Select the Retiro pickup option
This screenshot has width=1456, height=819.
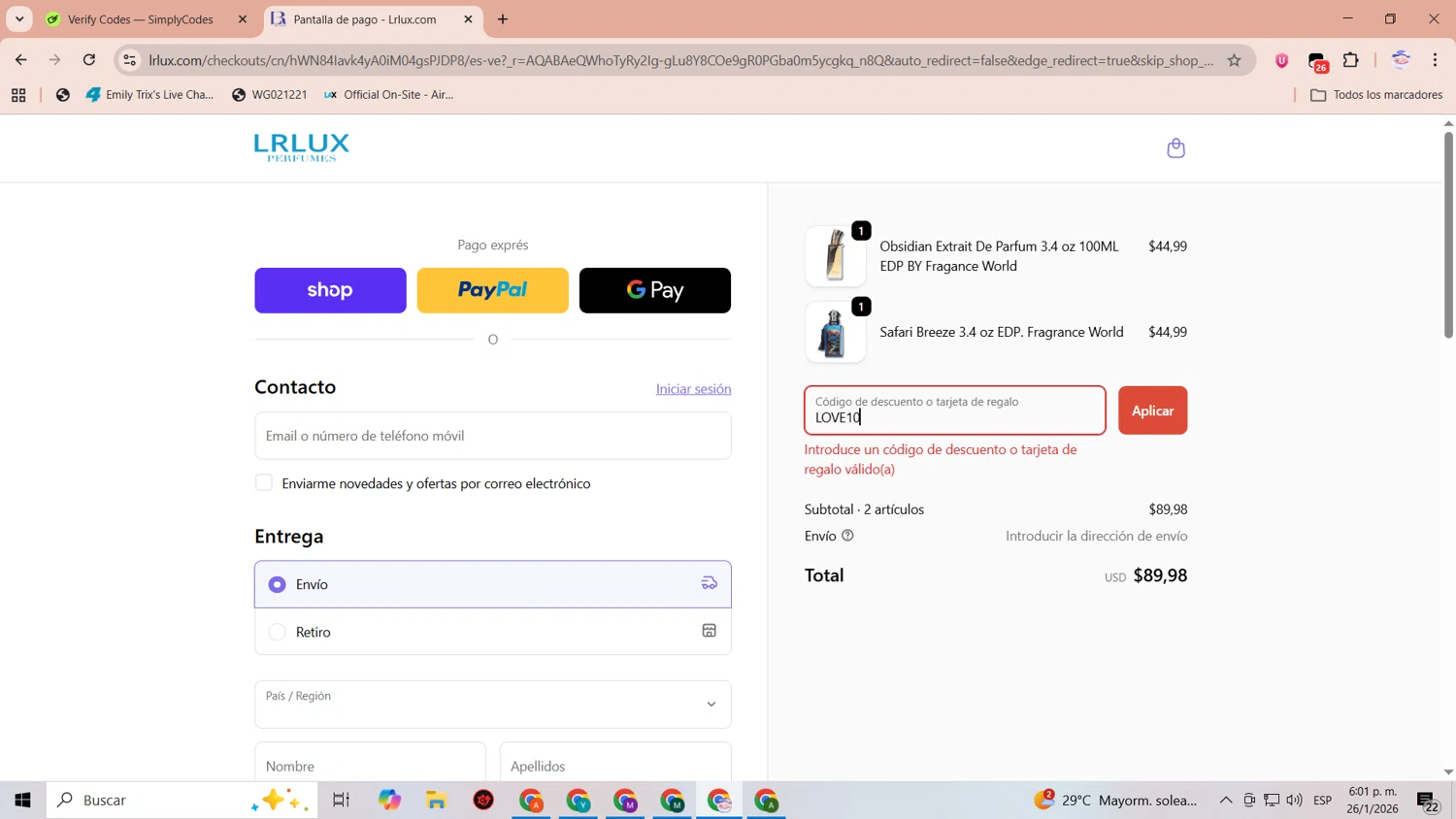point(493,632)
